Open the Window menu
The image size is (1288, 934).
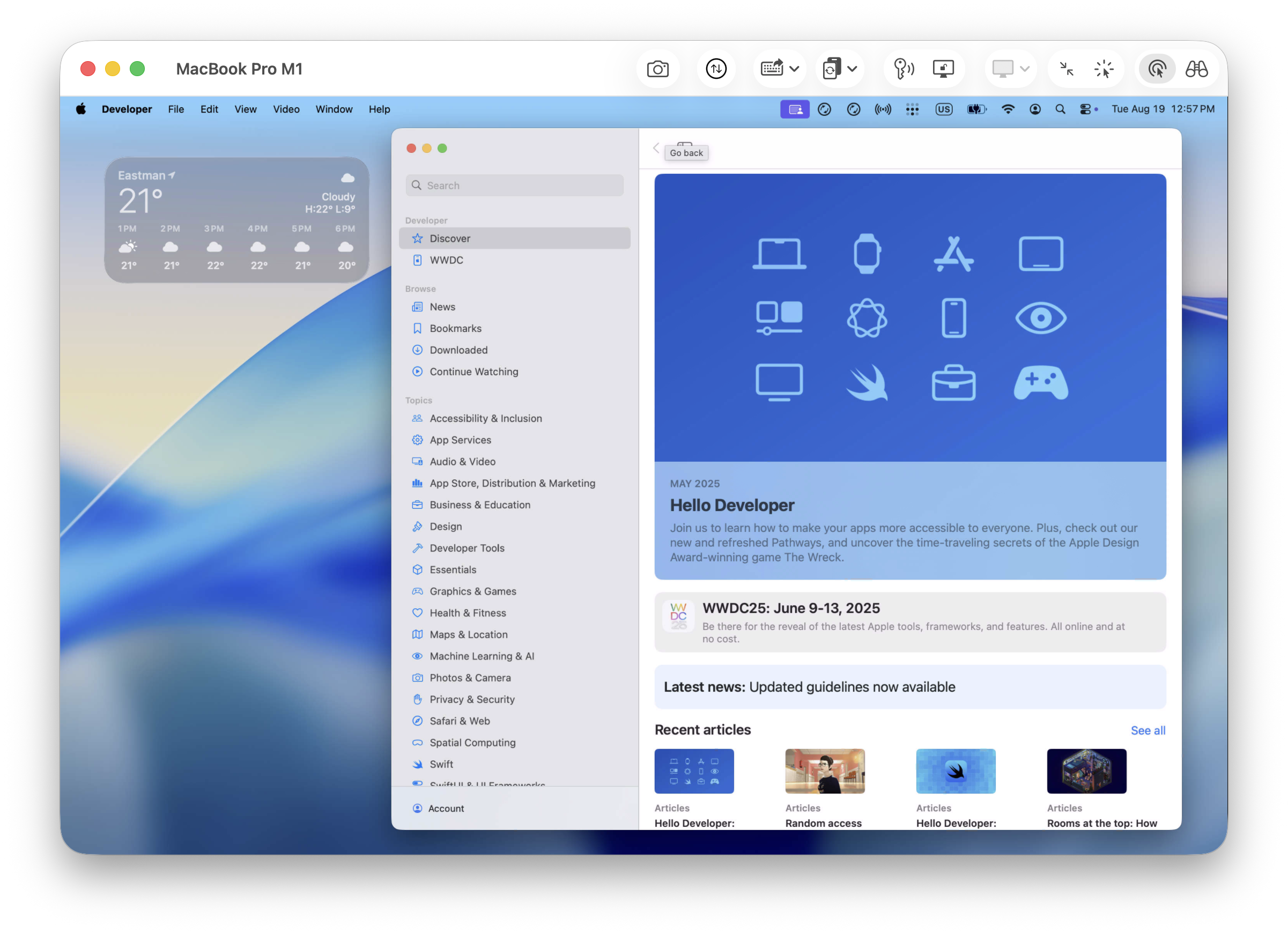334,109
